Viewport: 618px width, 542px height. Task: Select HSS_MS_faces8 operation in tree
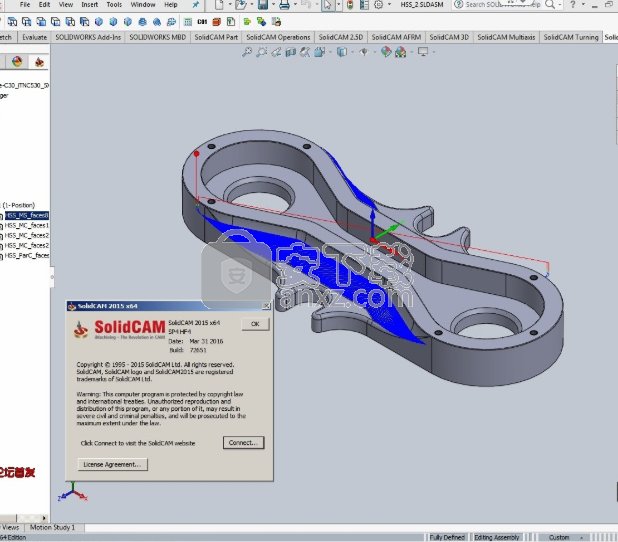(x=27, y=215)
